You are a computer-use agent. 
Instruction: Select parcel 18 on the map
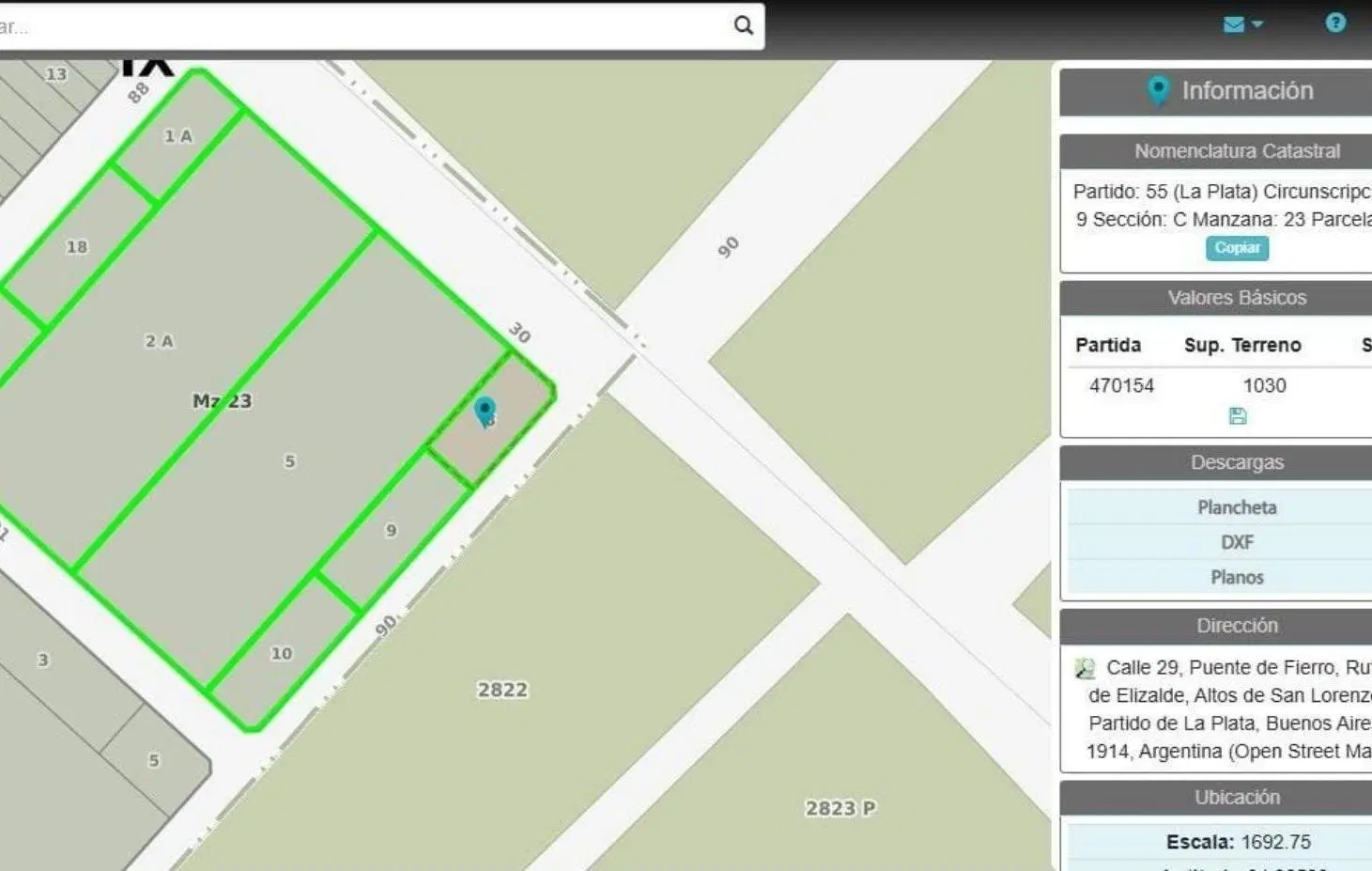[77, 247]
